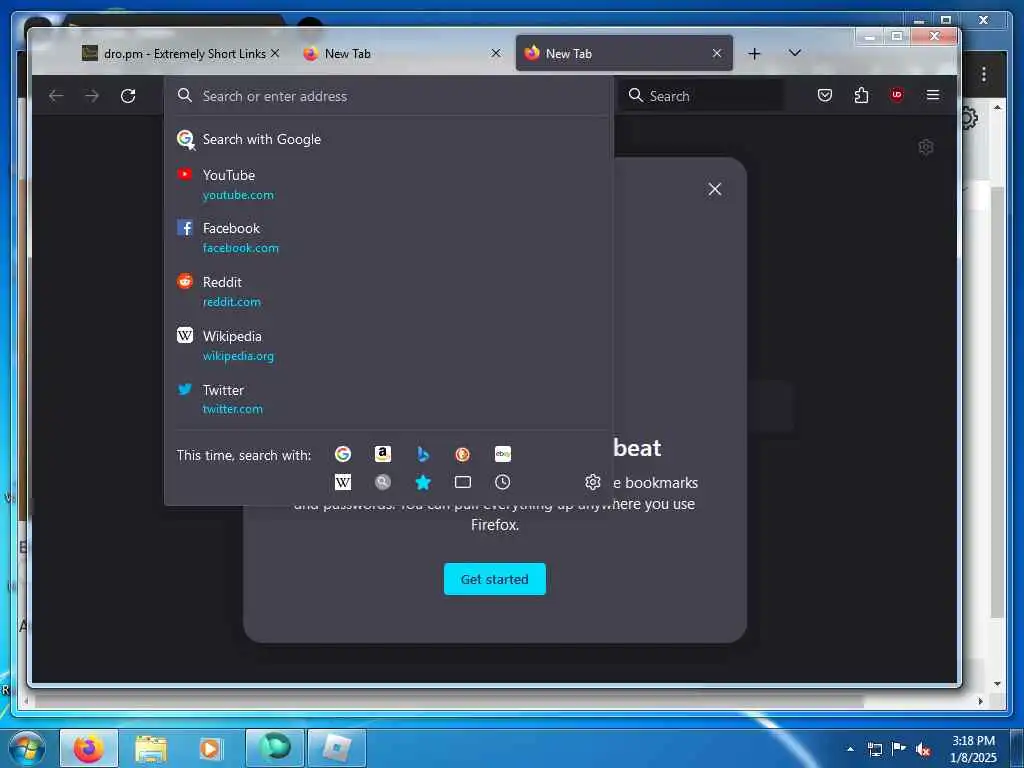The image size is (1024, 768).
Task: Search in History clock icon
Action: tap(502, 482)
